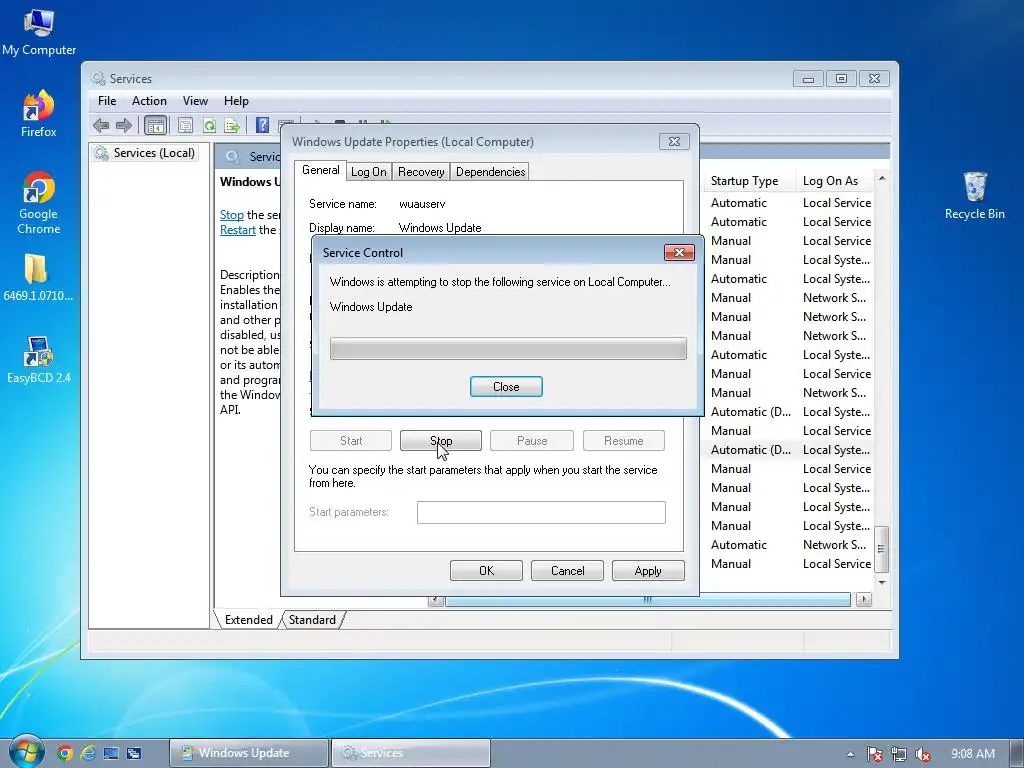This screenshot has height=768, width=1024.
Task: Click the muted volume tray icon
Action: 923,754
